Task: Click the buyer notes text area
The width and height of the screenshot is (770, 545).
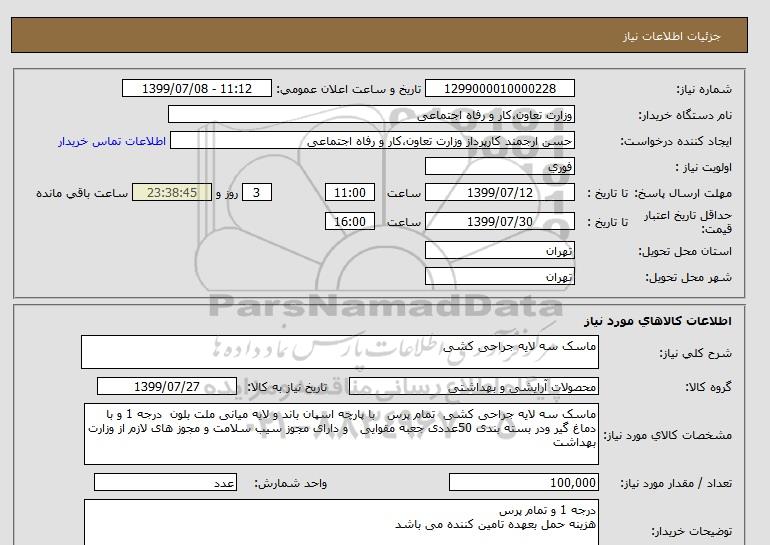Action: [341, 522]
